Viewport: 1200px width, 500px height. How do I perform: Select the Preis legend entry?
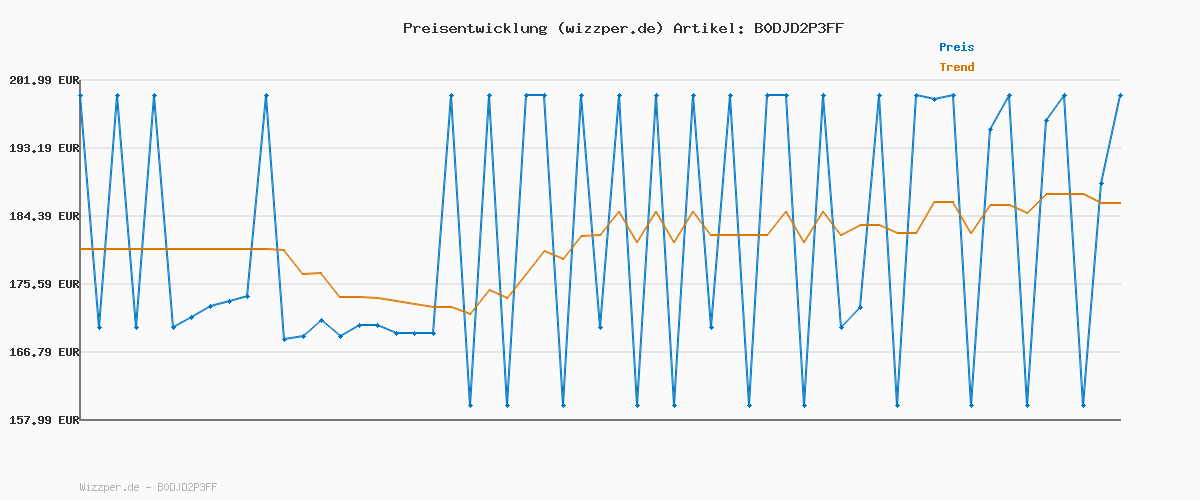(x=956, y=47)
